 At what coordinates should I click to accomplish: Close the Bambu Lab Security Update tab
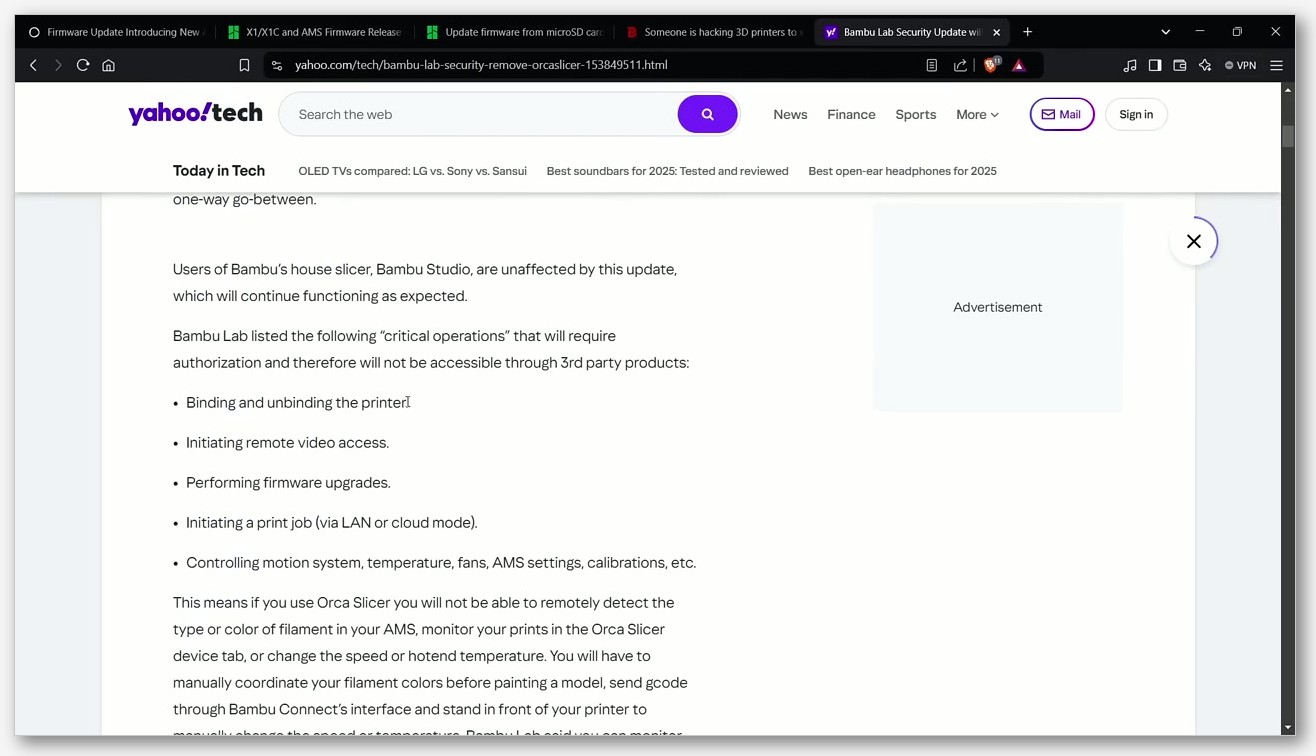click(x=996, y=32)
